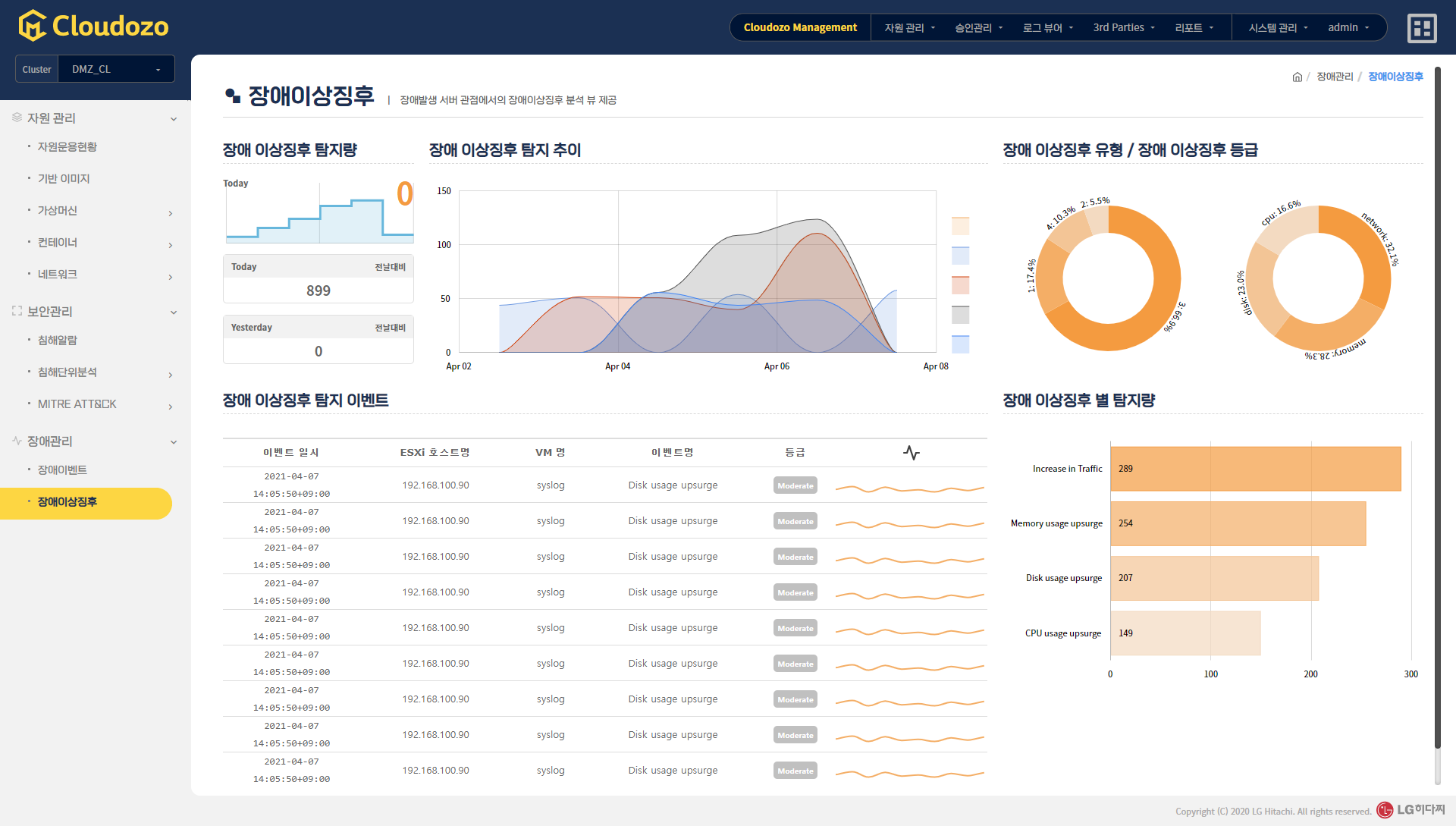1456x826 pixels.
Task: Click the Cloudozo logo icon
Action: click(33, 26)
